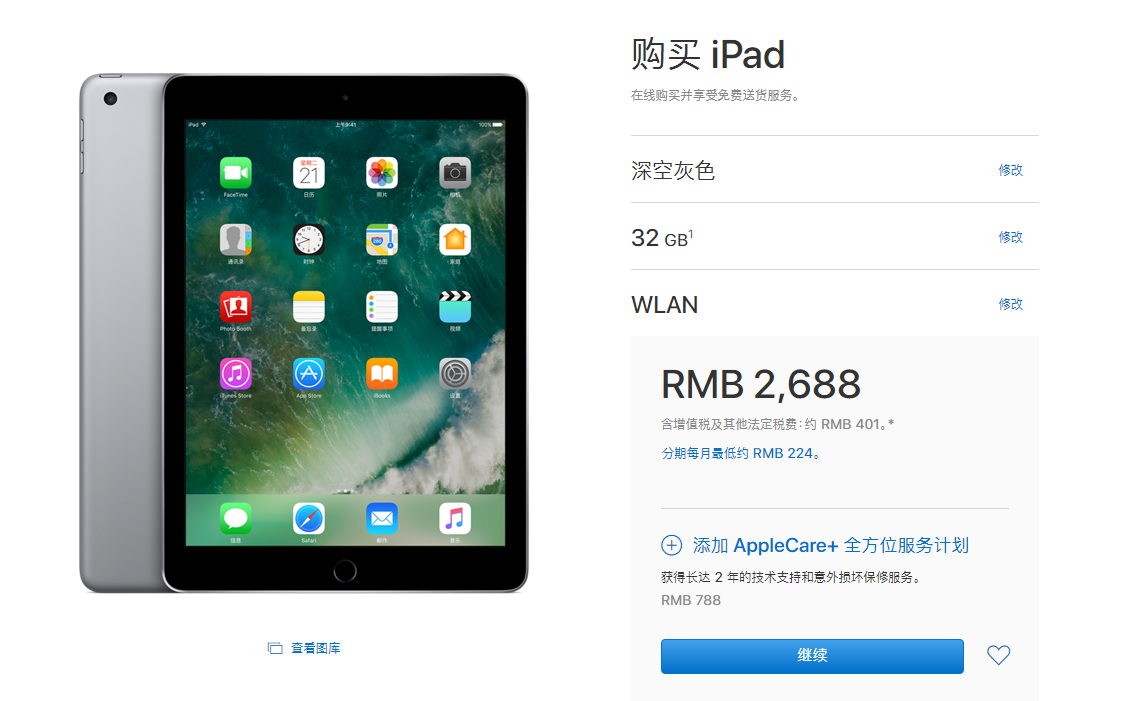The height and width of the screenshot is (701, 1134).
Task: Click the Mail icon in iPad dock
Action: (382, 519)
